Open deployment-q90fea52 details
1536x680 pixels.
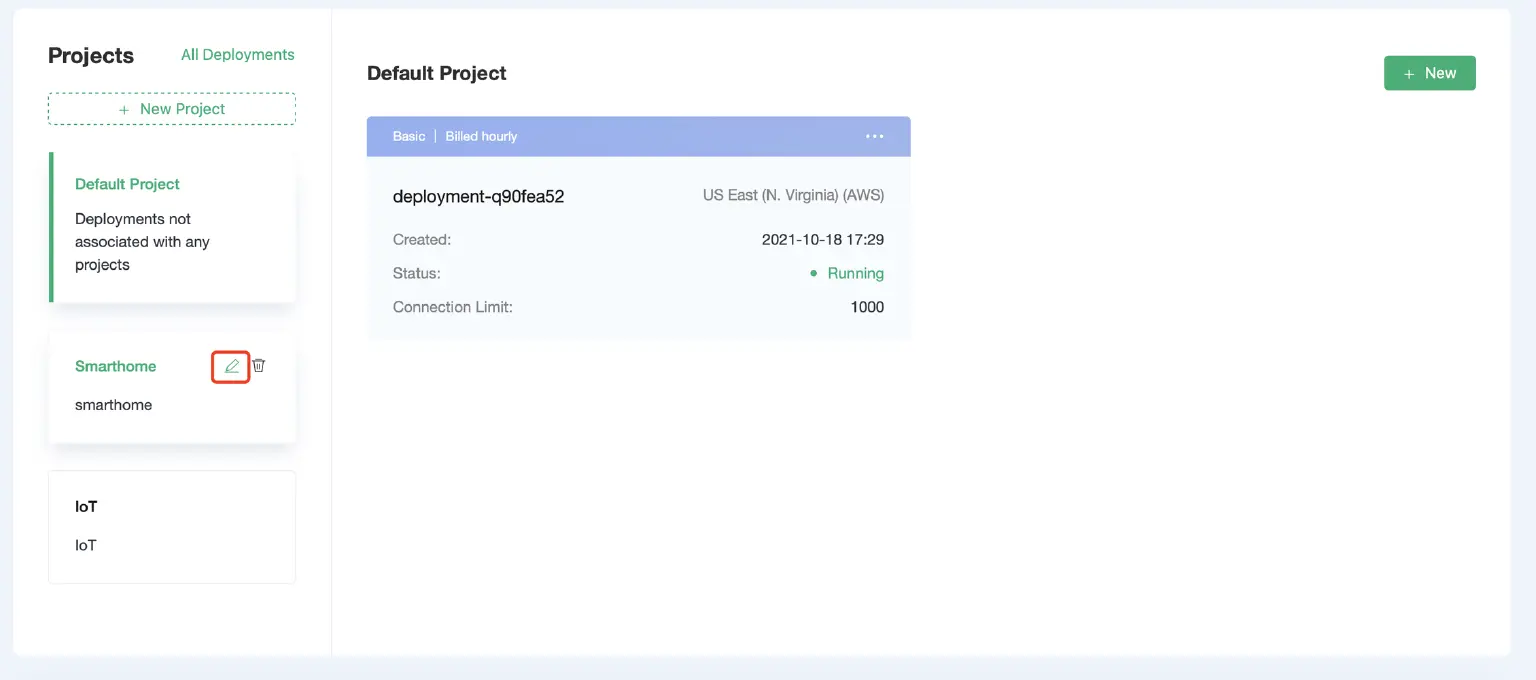[x=478, y=196]
